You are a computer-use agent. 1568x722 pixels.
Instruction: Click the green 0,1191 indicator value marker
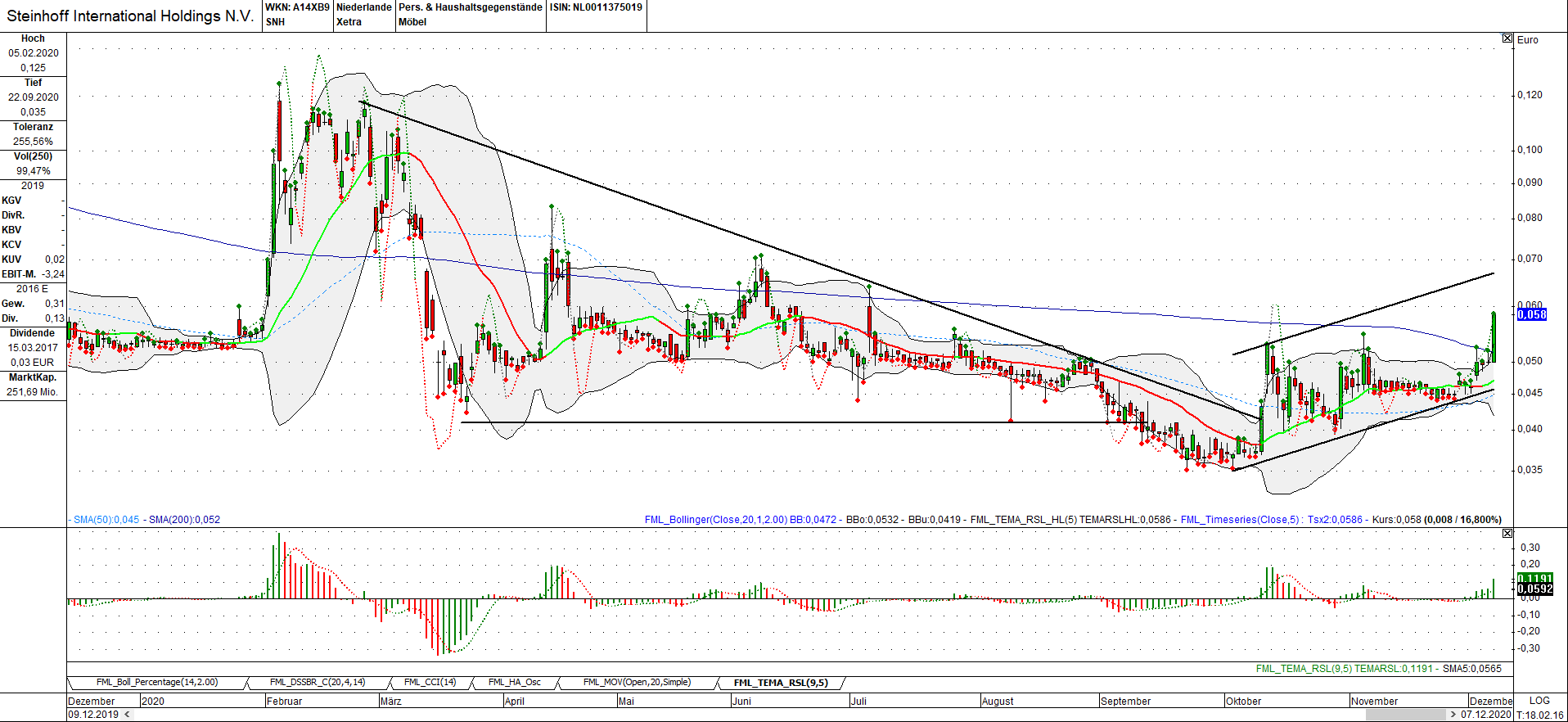point(1534,578)
